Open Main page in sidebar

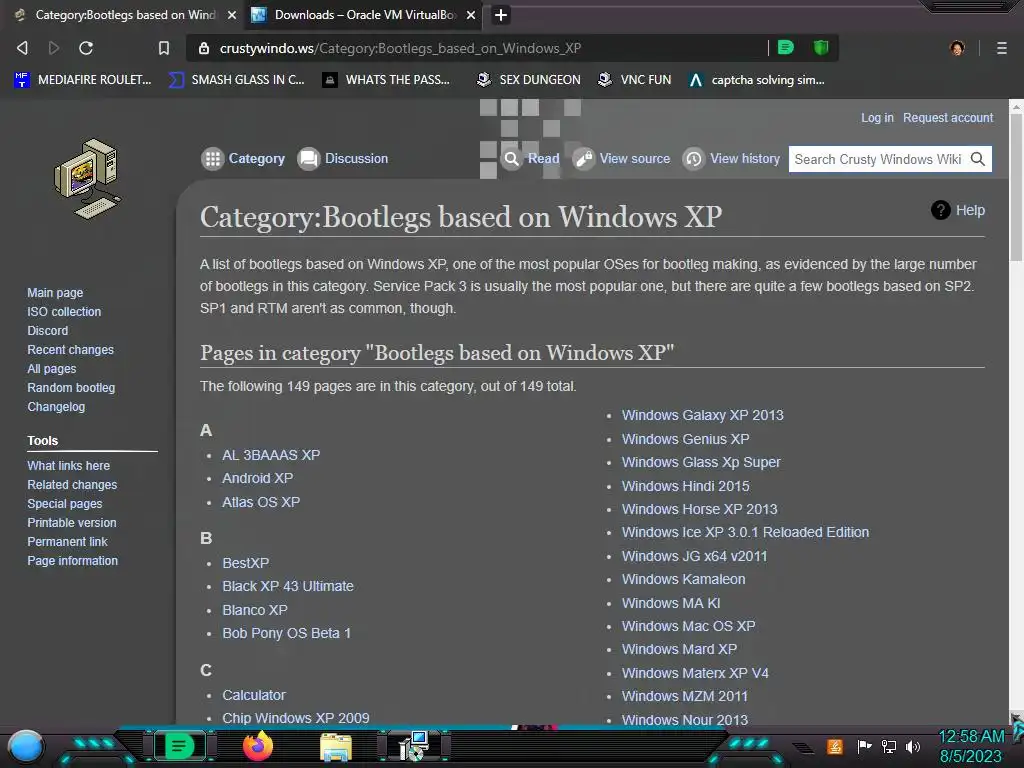coord(55,293)
